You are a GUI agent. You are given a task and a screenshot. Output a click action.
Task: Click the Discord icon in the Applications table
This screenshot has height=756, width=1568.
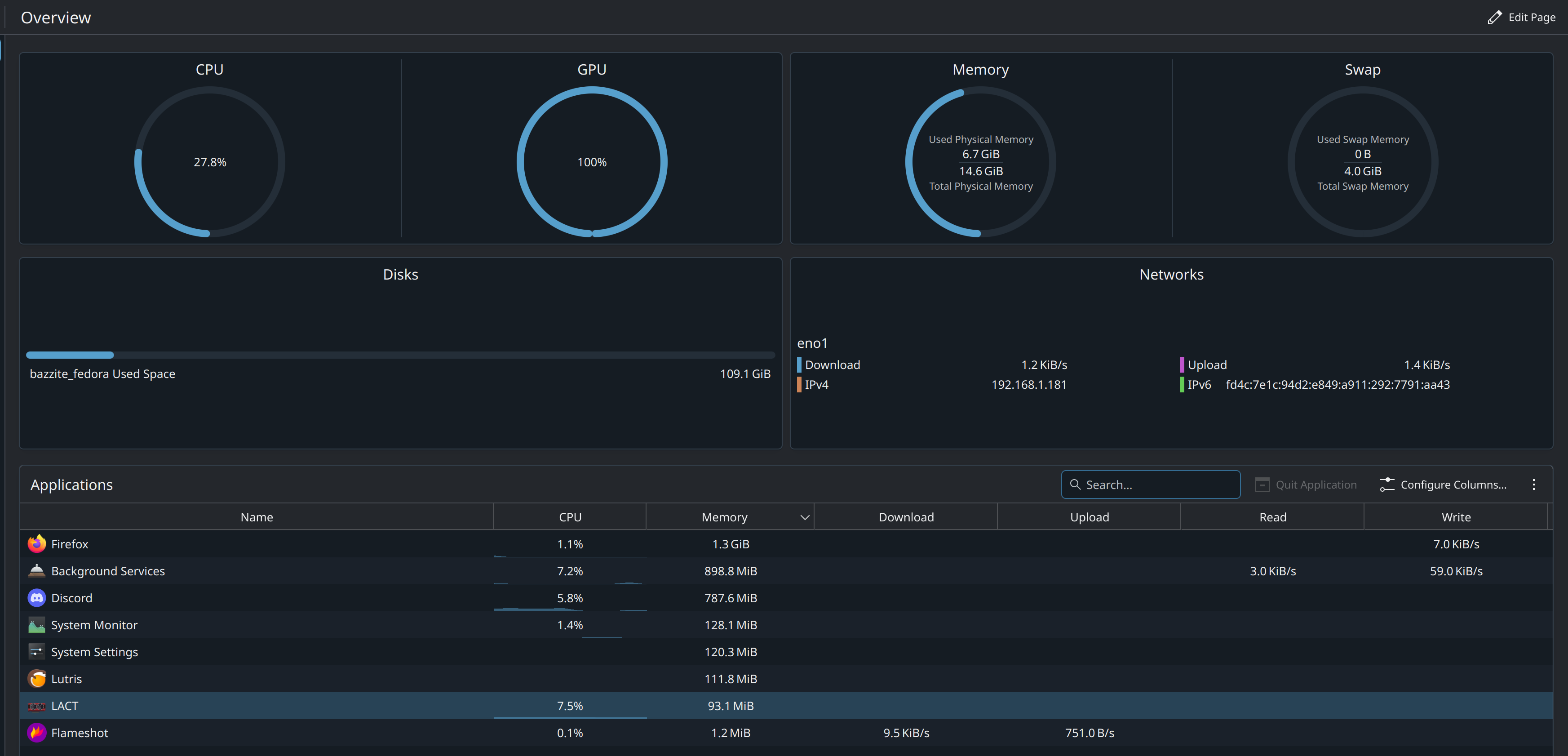point(36,598)
